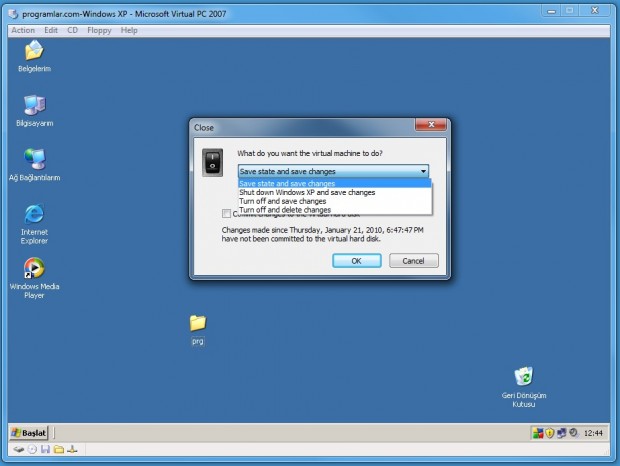620x466 pixels.
Task: Choose Turn off and save changes
Action: point(335,201)
